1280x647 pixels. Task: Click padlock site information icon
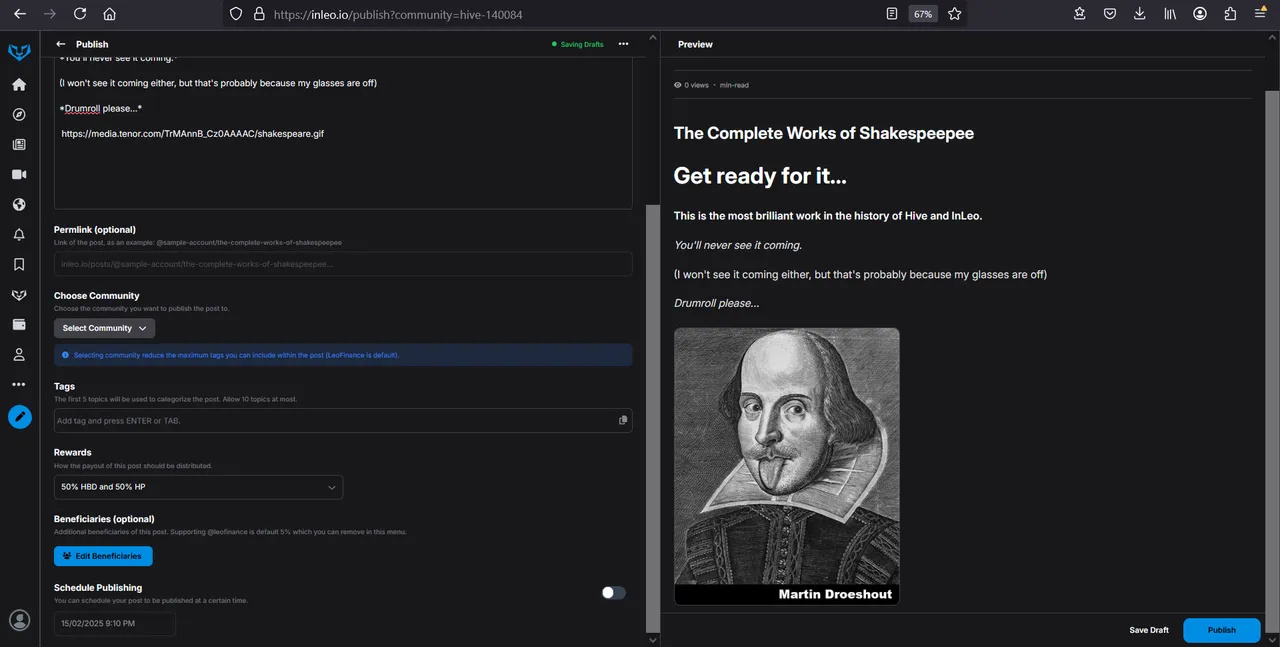[259, 14]
